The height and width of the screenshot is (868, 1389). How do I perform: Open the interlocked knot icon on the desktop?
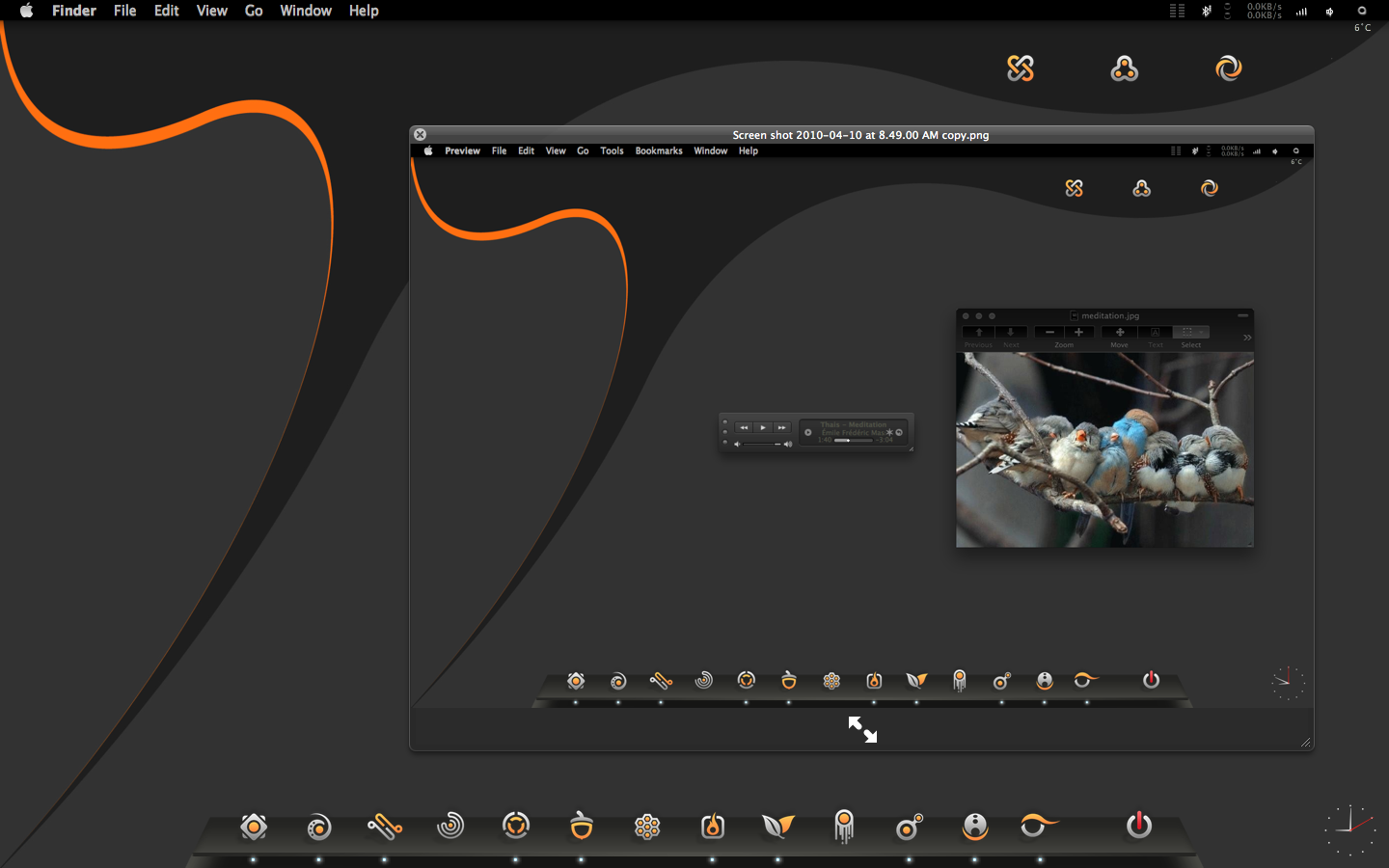click(1021, 68)
